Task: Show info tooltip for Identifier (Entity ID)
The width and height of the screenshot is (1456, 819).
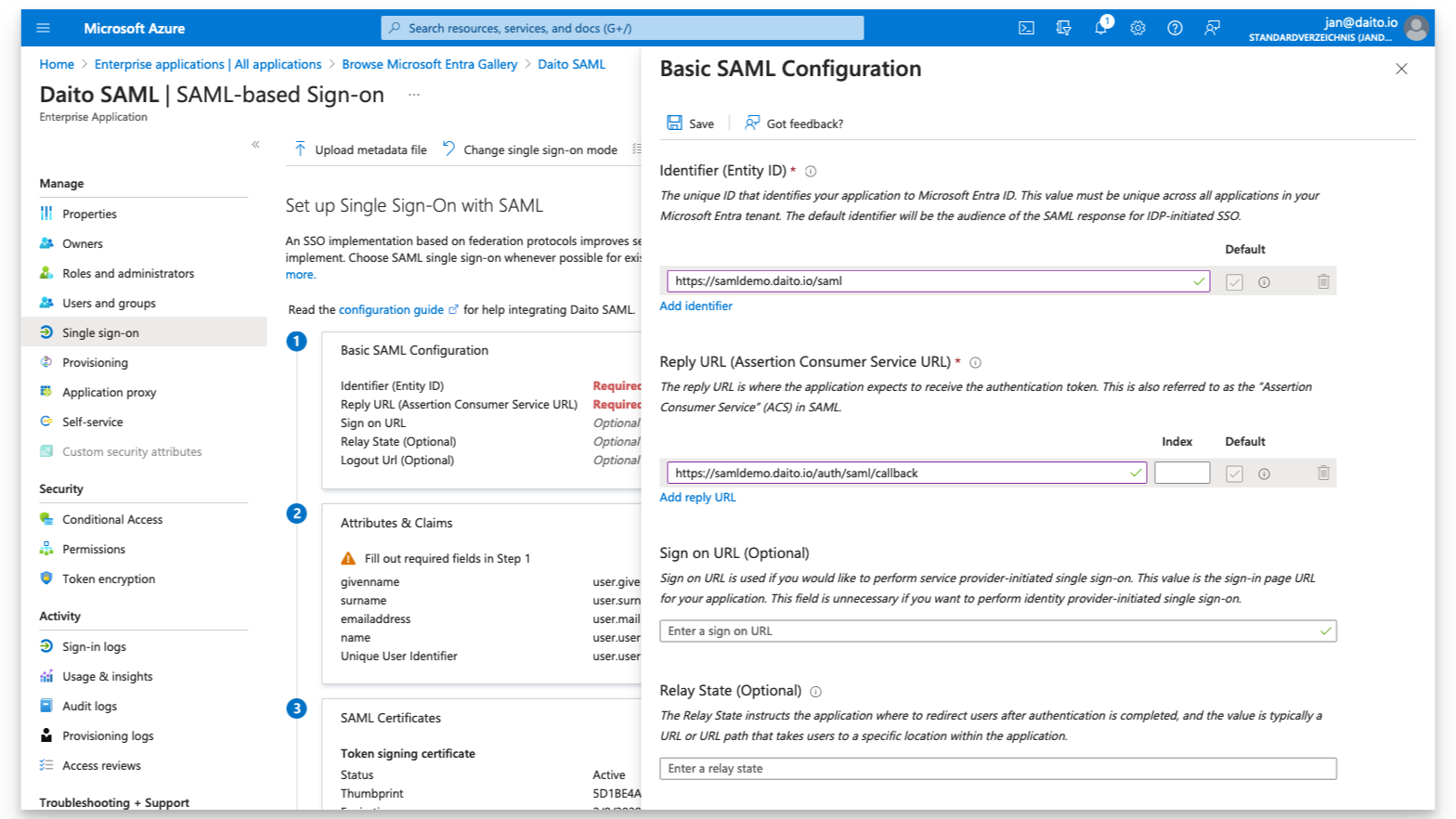Action: coord(811,171)
